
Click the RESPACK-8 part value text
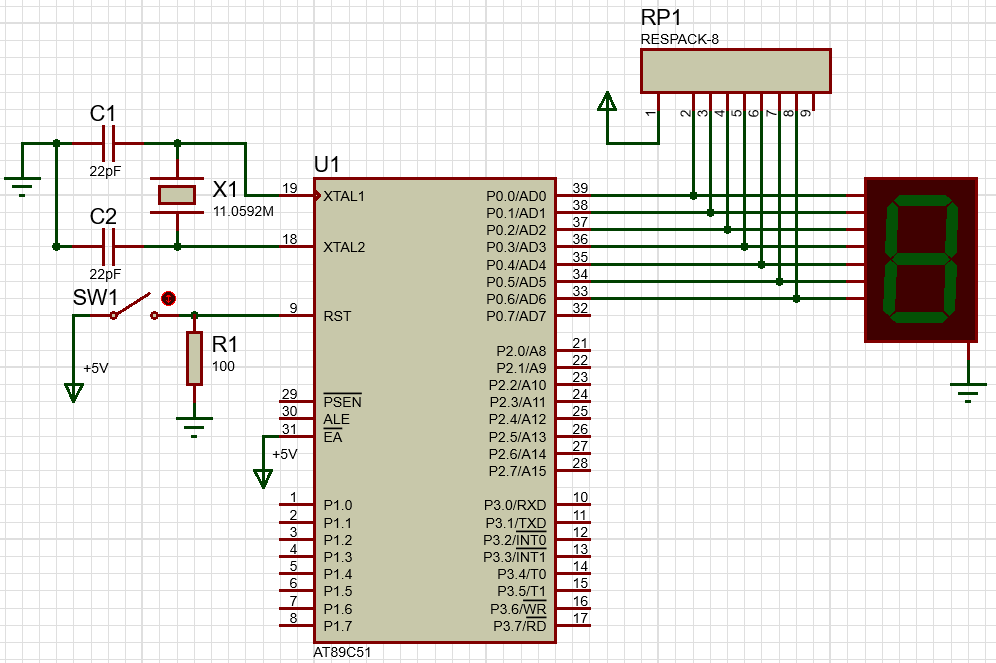tap(680, 39)
